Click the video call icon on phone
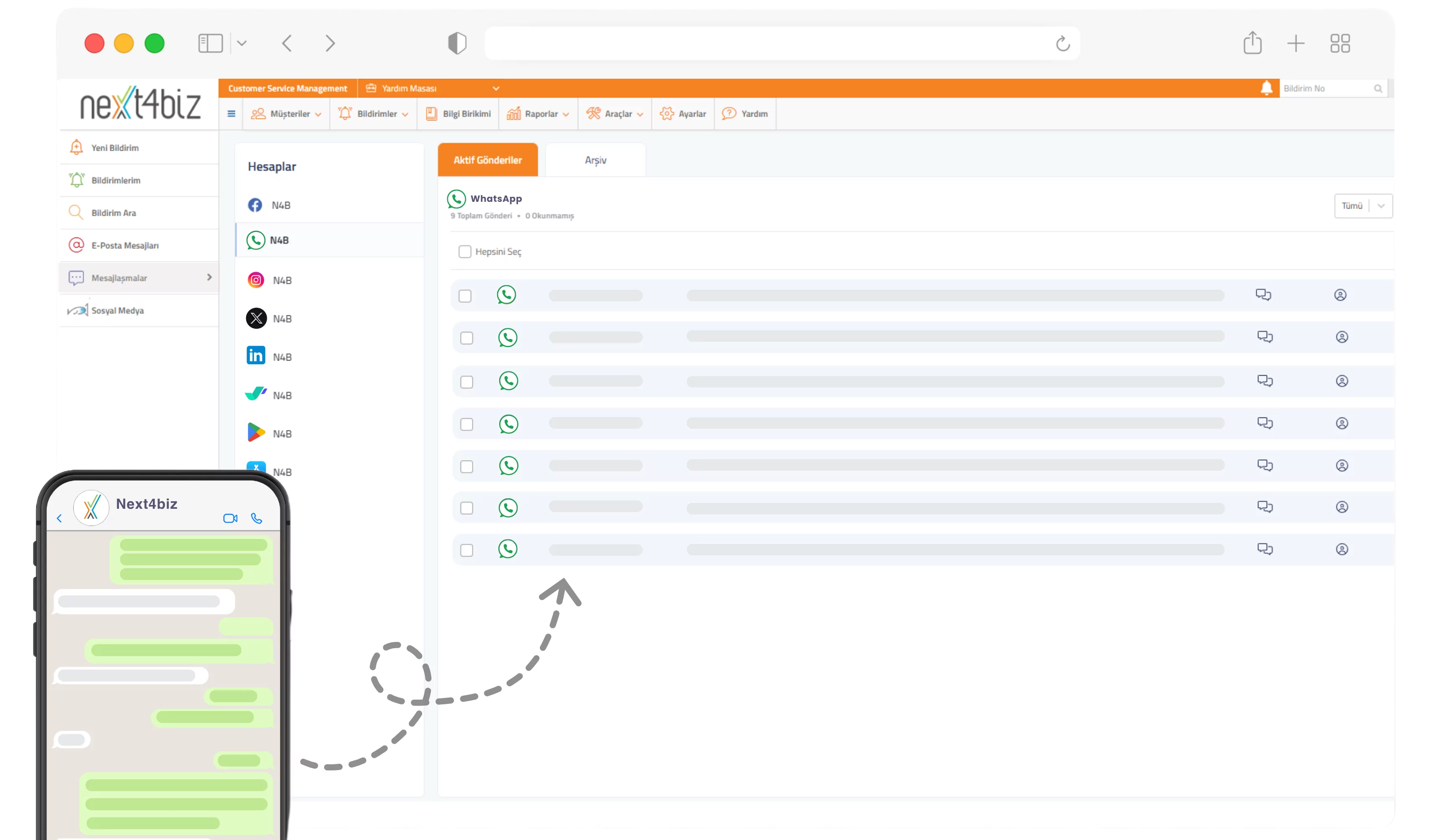The image size is (1454, 840). point(230,518)
